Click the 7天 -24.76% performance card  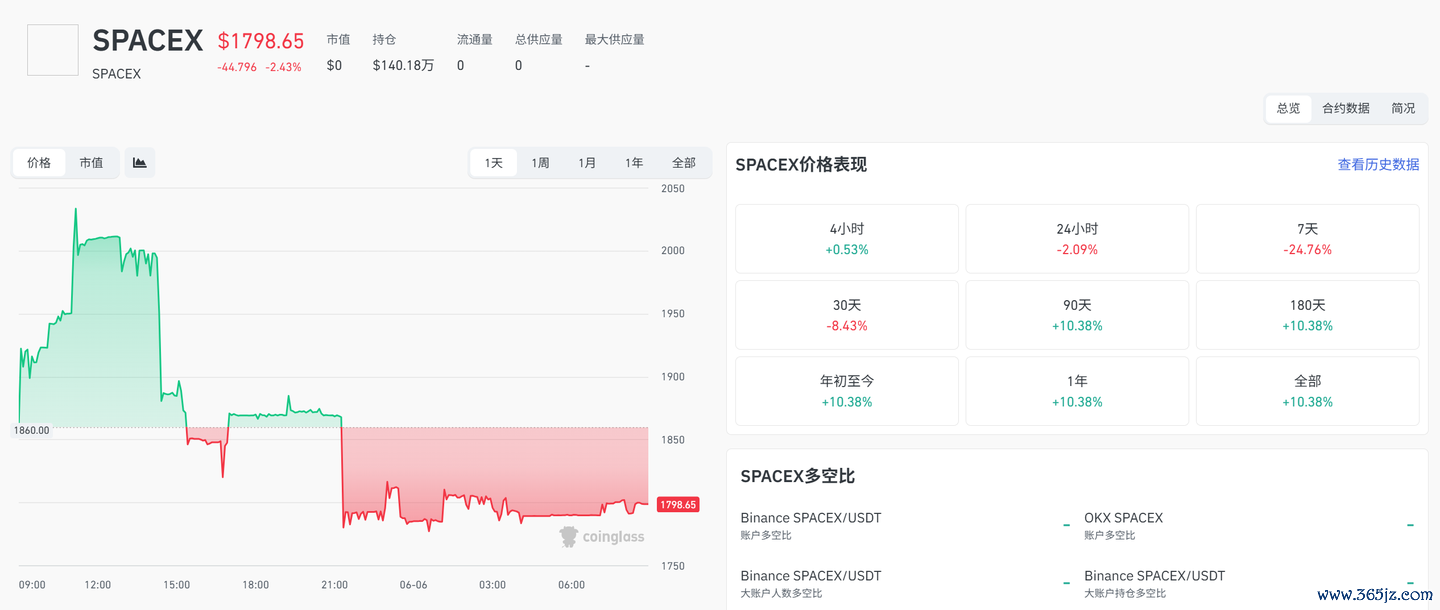pos(1308,239)
